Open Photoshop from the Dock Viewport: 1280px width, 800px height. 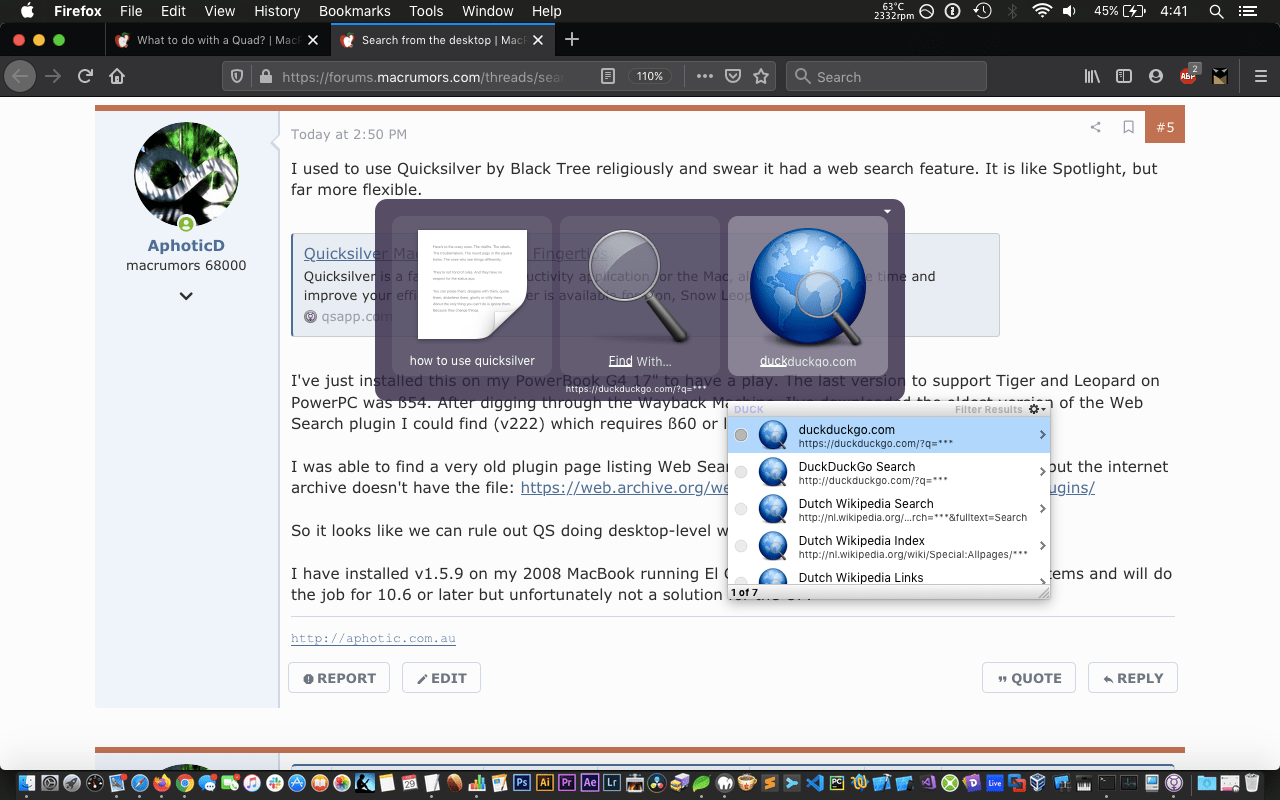click(x=521, y=783)
